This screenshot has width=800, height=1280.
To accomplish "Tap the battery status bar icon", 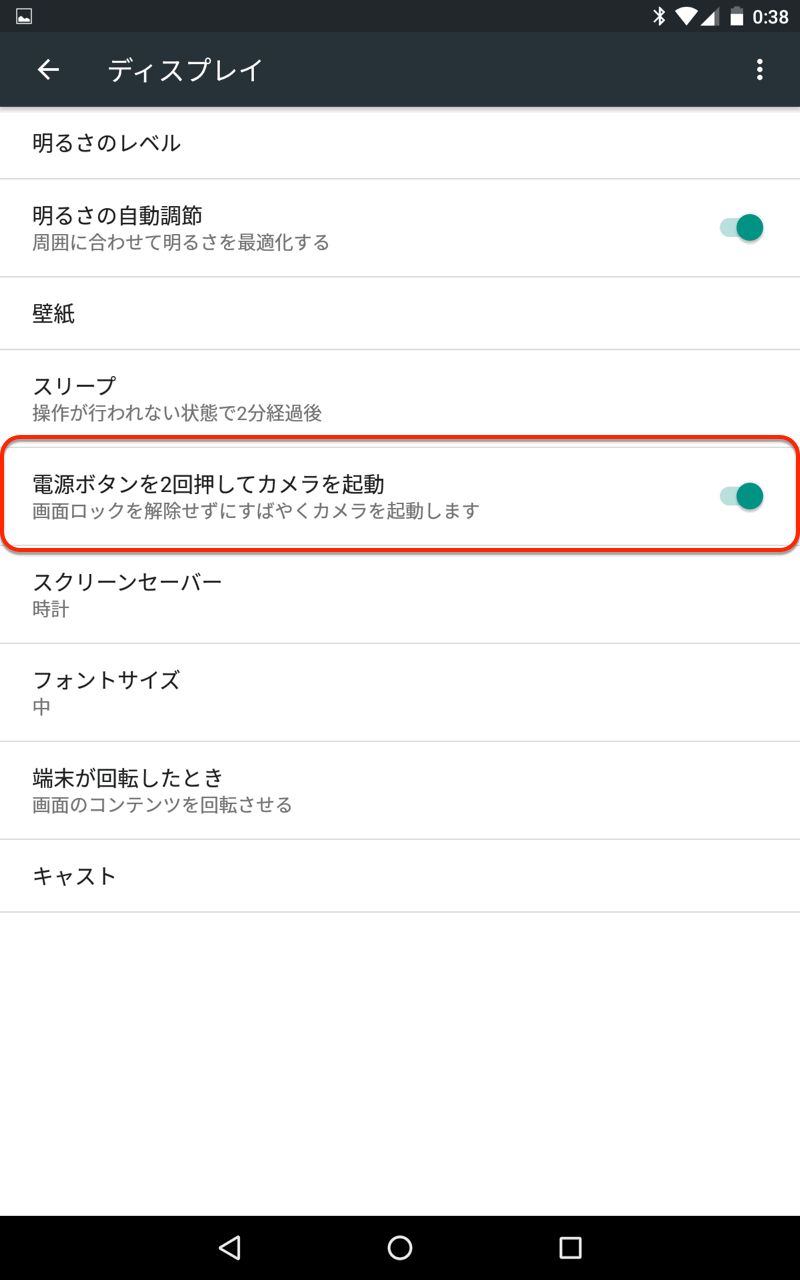I will coord(737,16).
